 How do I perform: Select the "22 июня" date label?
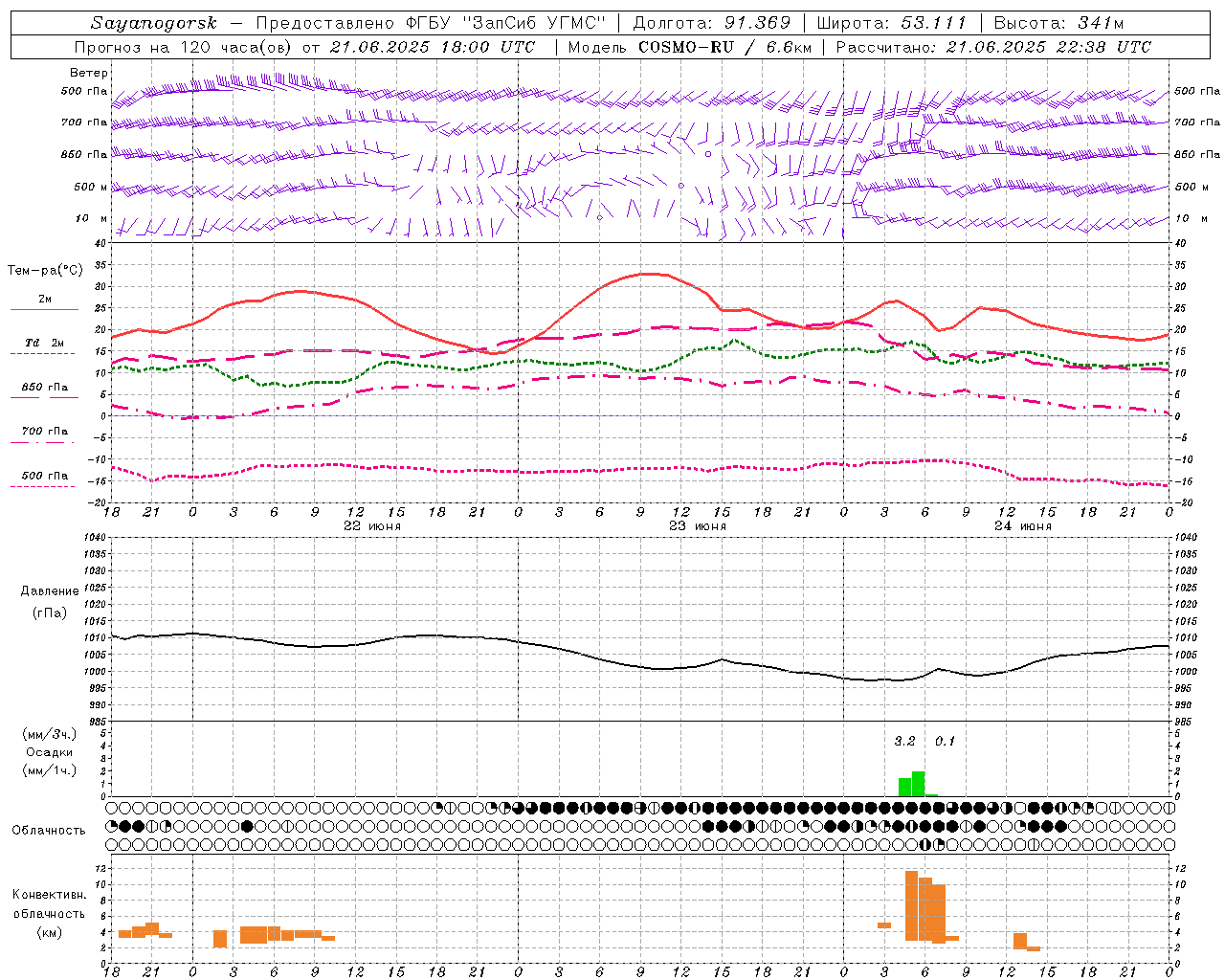[x=372, y=526]
